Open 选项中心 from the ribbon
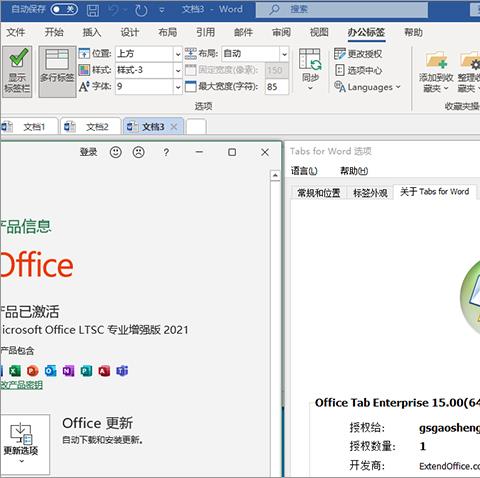This screenshot has height=478, width=480. pos(358,70)
